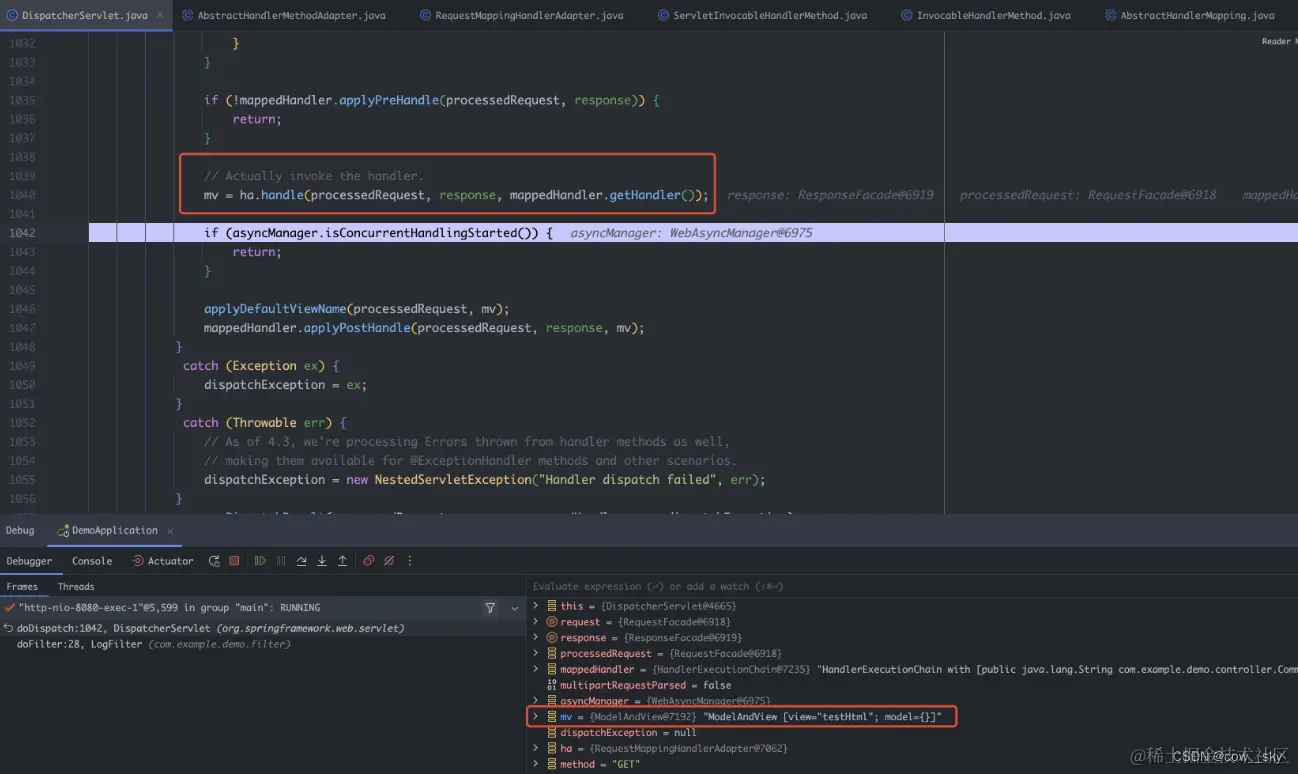Expand the 'processedRequest' variable node
Screen dimensions: 1298x774
pos(536,654)
